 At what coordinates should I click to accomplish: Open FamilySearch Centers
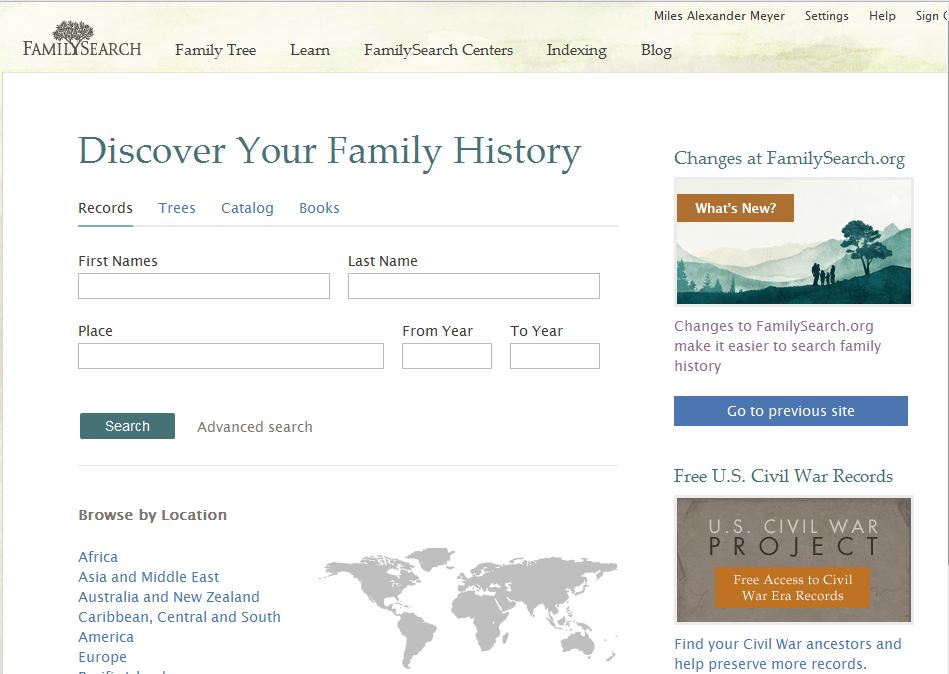(x=438, y=50)
